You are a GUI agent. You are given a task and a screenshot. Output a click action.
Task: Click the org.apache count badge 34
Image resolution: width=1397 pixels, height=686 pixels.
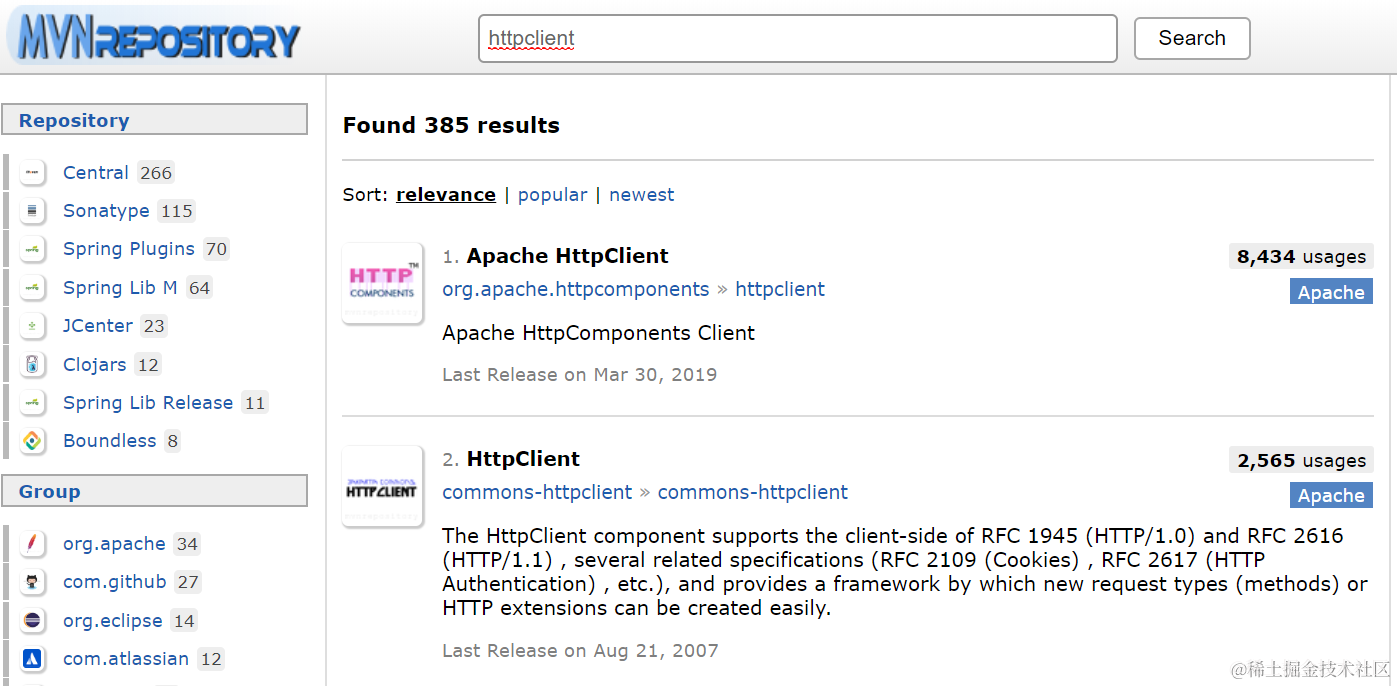point(187,544)
